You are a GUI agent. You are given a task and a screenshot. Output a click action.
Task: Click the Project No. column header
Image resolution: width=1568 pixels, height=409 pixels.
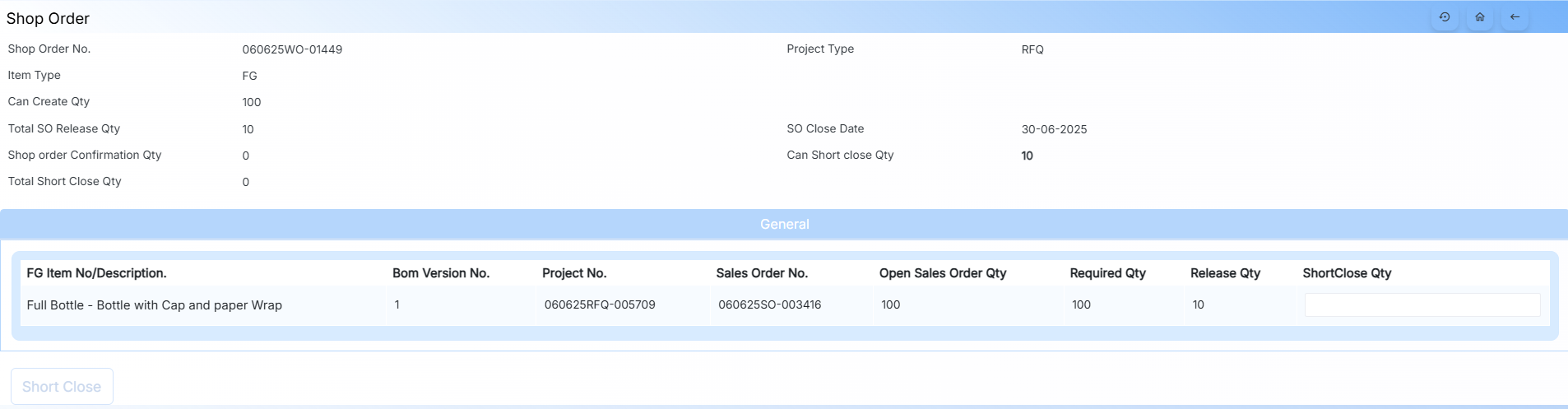[574, 273]
